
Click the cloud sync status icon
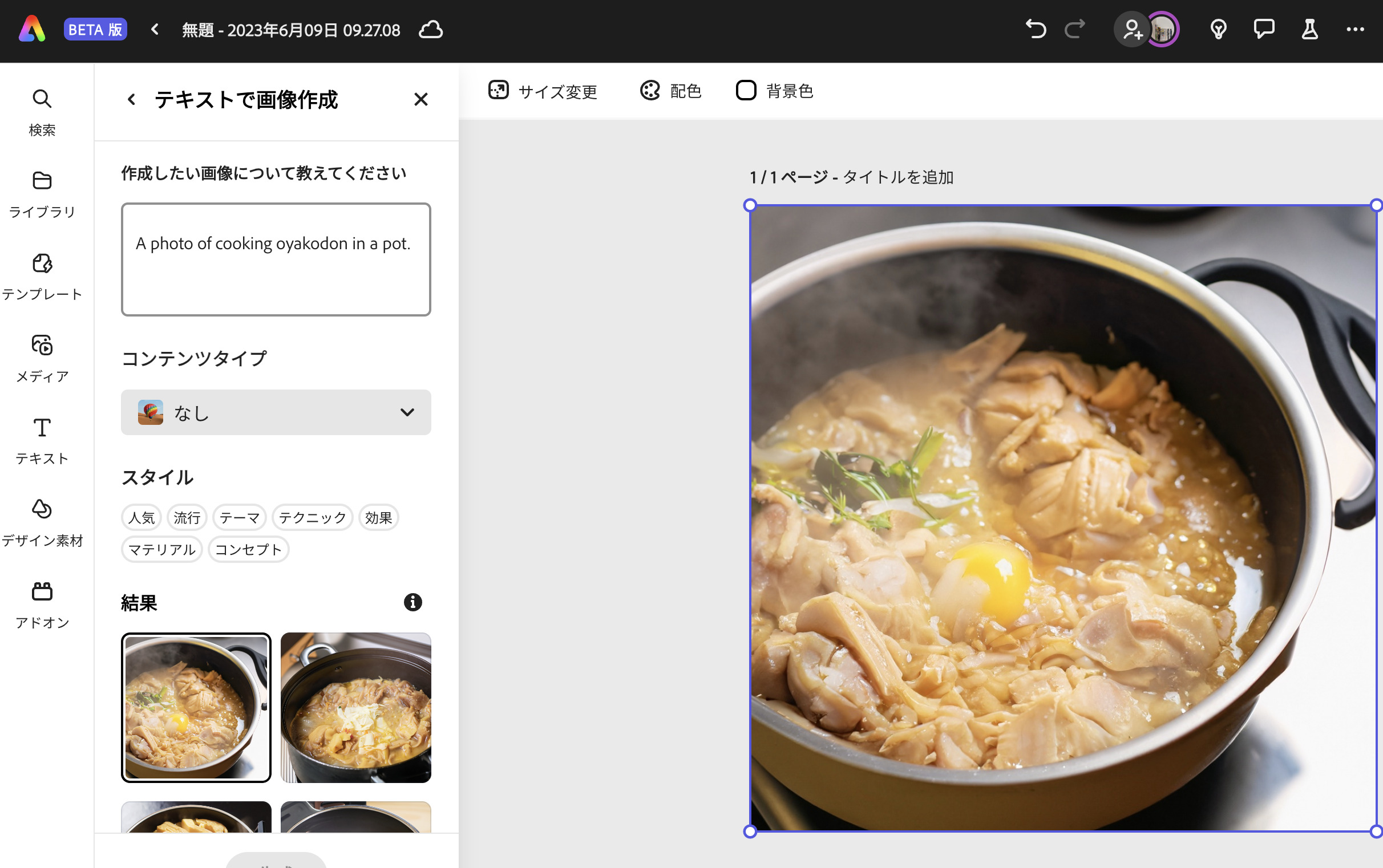431,29
